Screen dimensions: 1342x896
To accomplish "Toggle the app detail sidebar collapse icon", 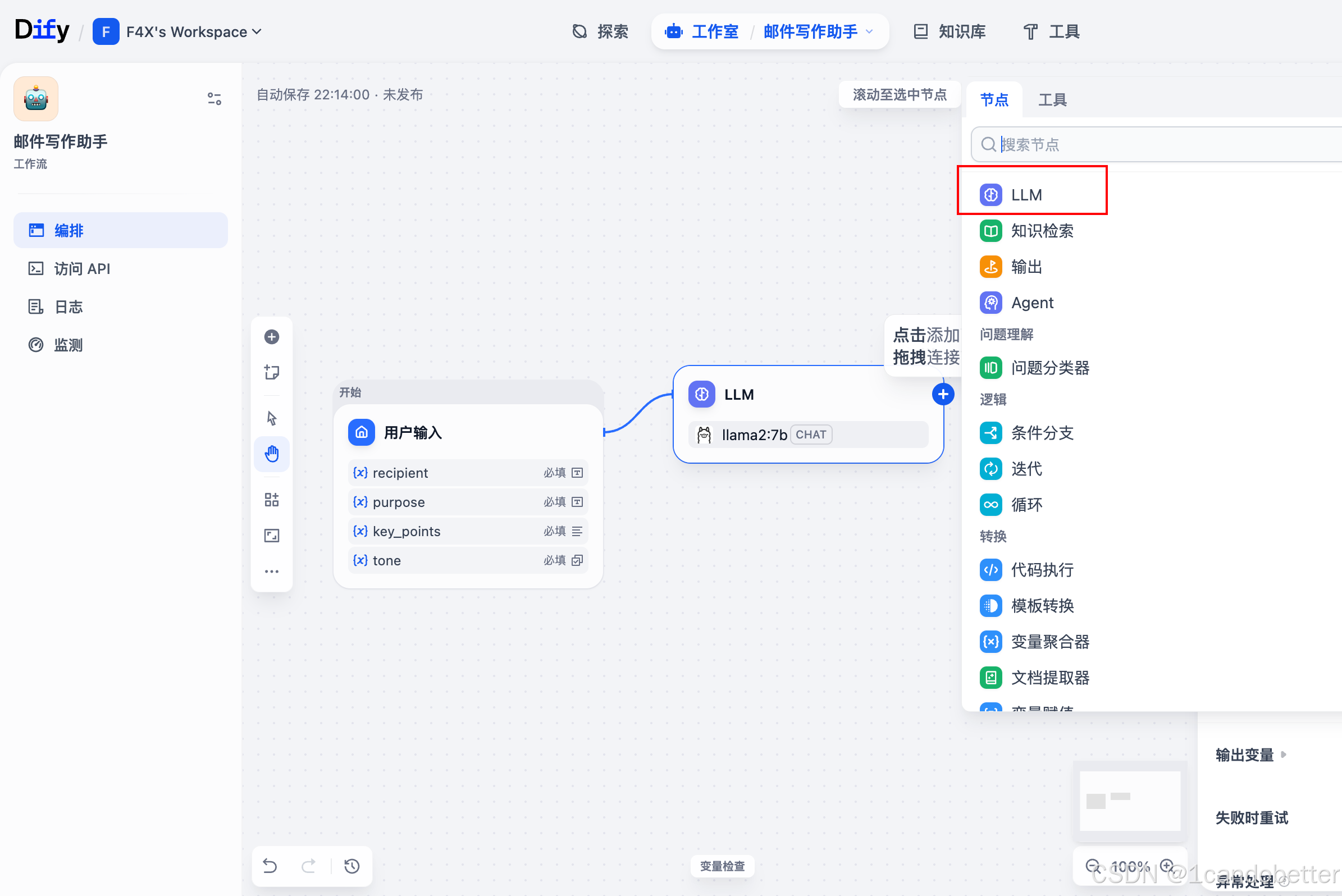I will [x=214, y=99].
